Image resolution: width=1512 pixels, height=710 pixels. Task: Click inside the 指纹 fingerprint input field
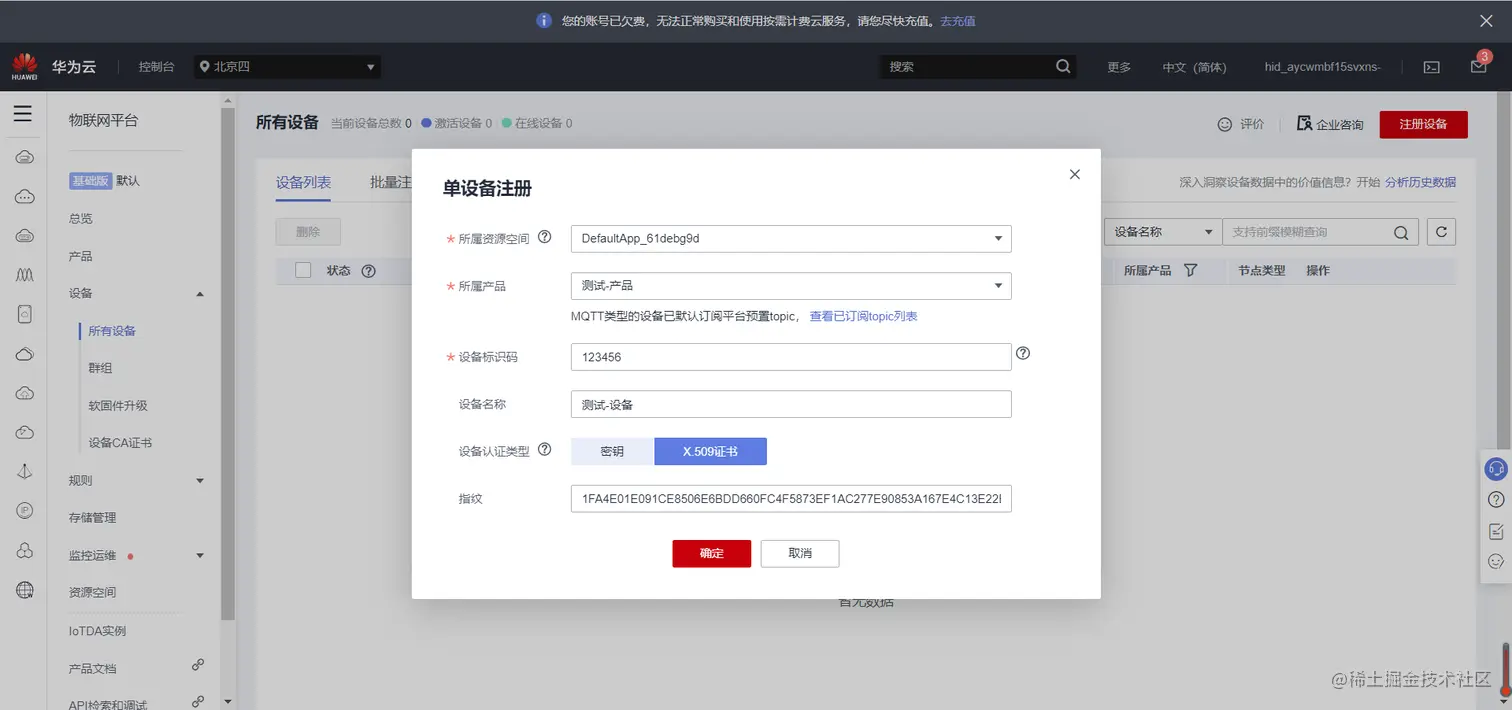click(790, 498)
